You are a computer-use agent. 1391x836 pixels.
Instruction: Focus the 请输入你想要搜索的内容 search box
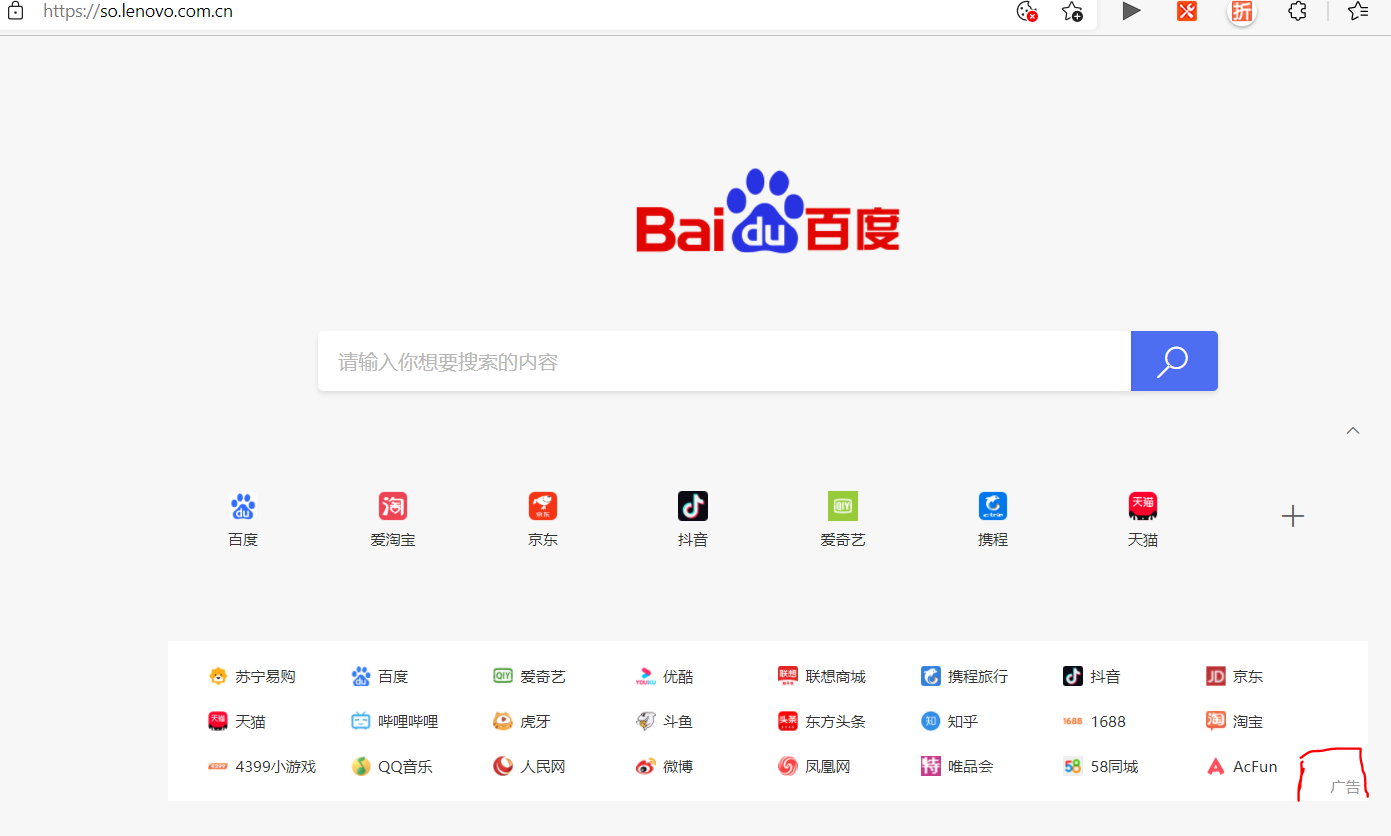click(724, 361)
